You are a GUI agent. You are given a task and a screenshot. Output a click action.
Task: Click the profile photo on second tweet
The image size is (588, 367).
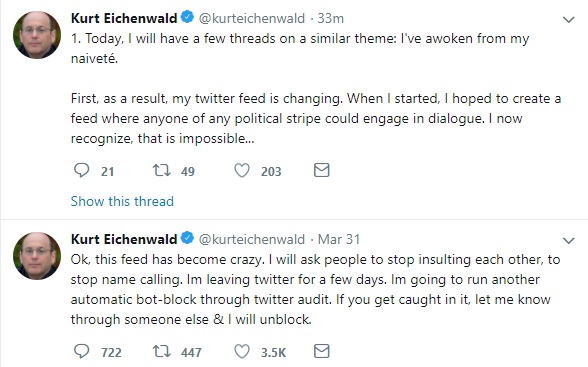(x=37, y=256)
